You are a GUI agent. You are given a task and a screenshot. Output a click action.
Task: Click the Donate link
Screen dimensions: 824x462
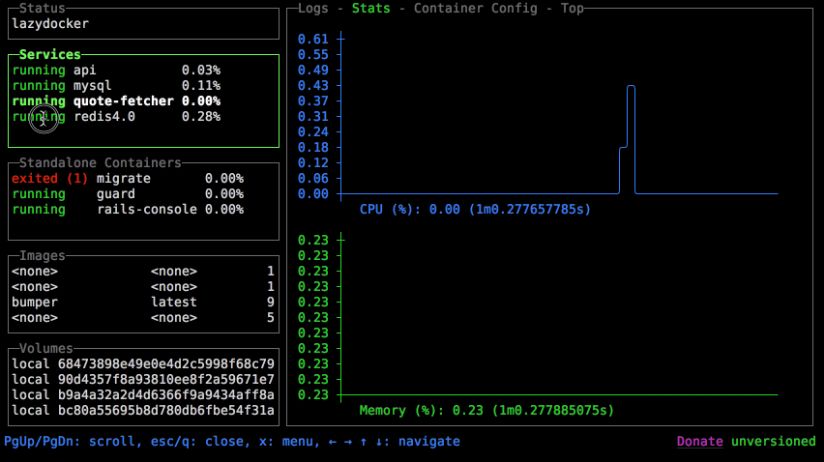(700, 441)
